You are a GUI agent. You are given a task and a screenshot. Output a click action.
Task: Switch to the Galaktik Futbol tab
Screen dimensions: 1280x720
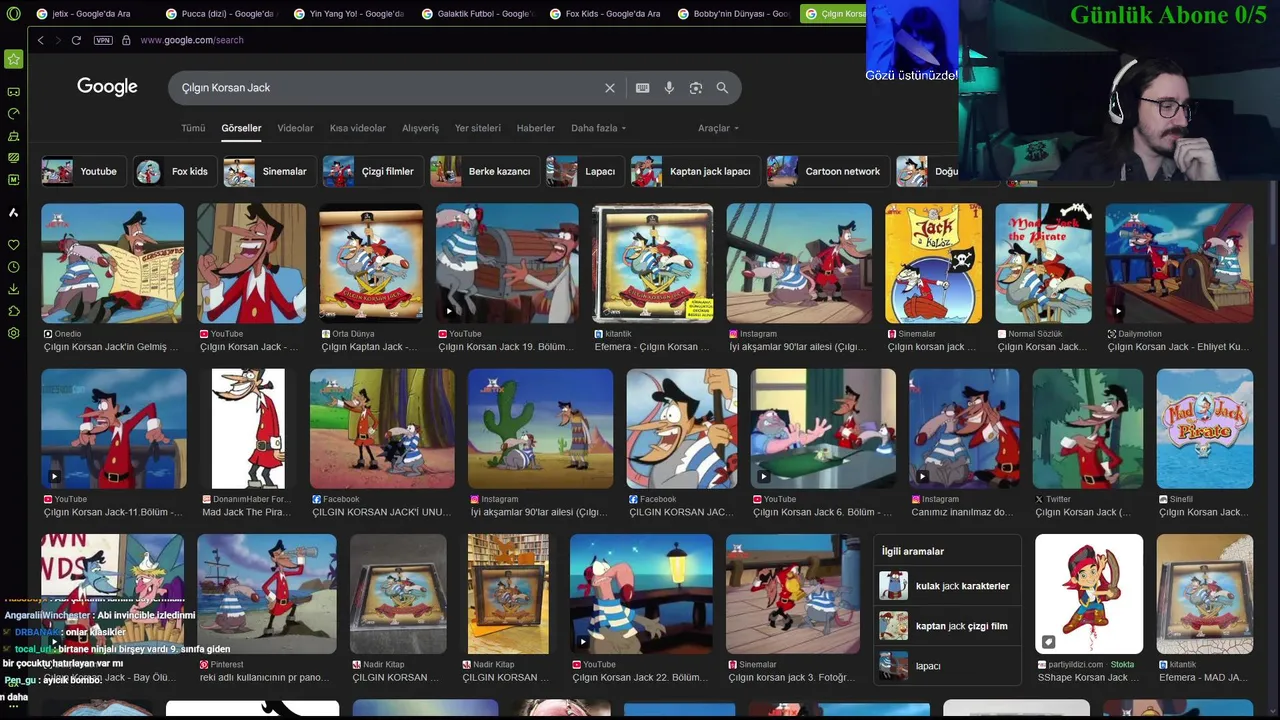click(x=476, y=14)
